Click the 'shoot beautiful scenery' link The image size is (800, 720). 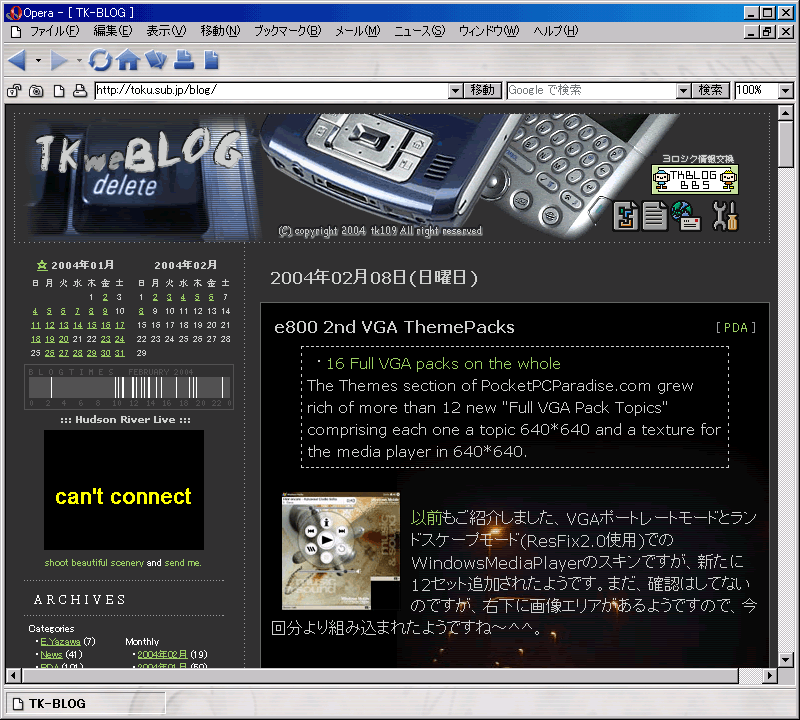(94, 563)
